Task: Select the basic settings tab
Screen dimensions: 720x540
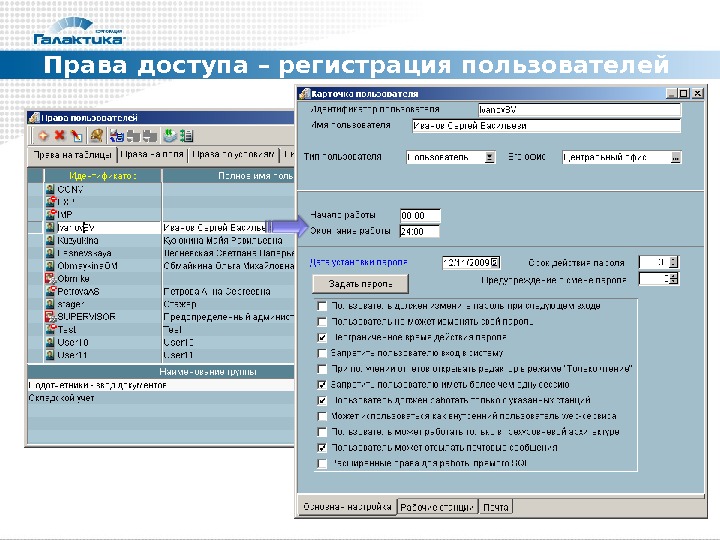Action: 347,506
